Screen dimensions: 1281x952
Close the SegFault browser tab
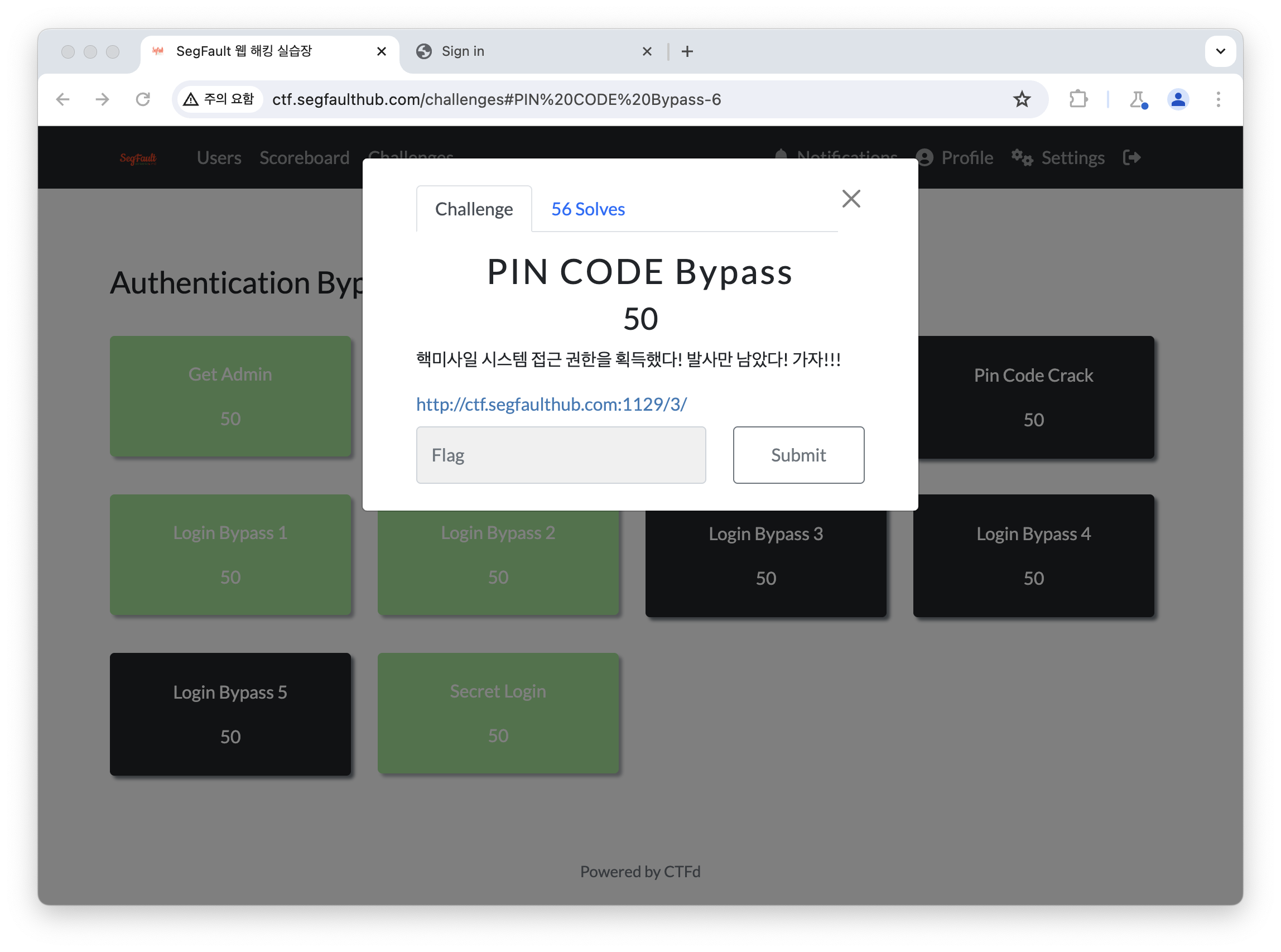pos(381,51)
